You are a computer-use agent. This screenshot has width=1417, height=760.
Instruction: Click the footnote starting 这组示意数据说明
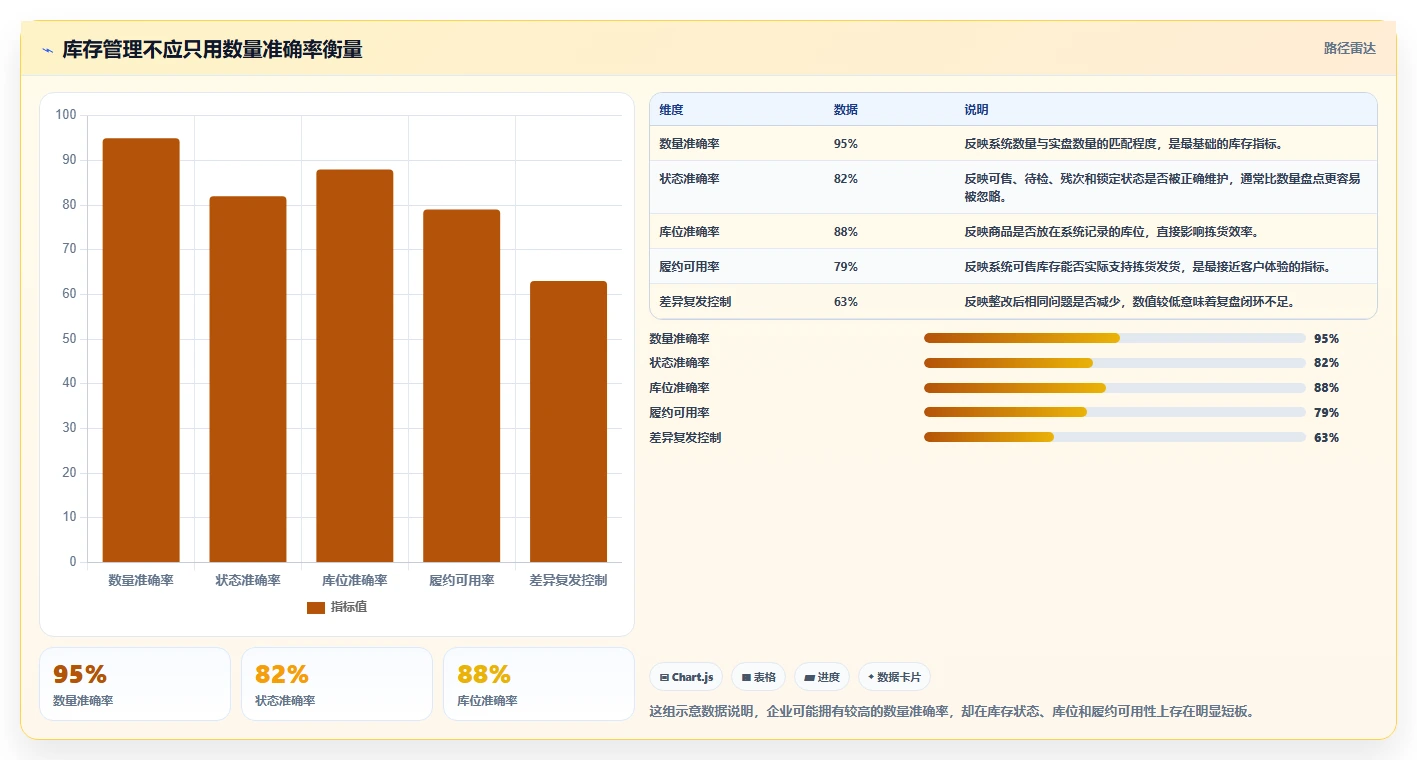tap(952, 712)
